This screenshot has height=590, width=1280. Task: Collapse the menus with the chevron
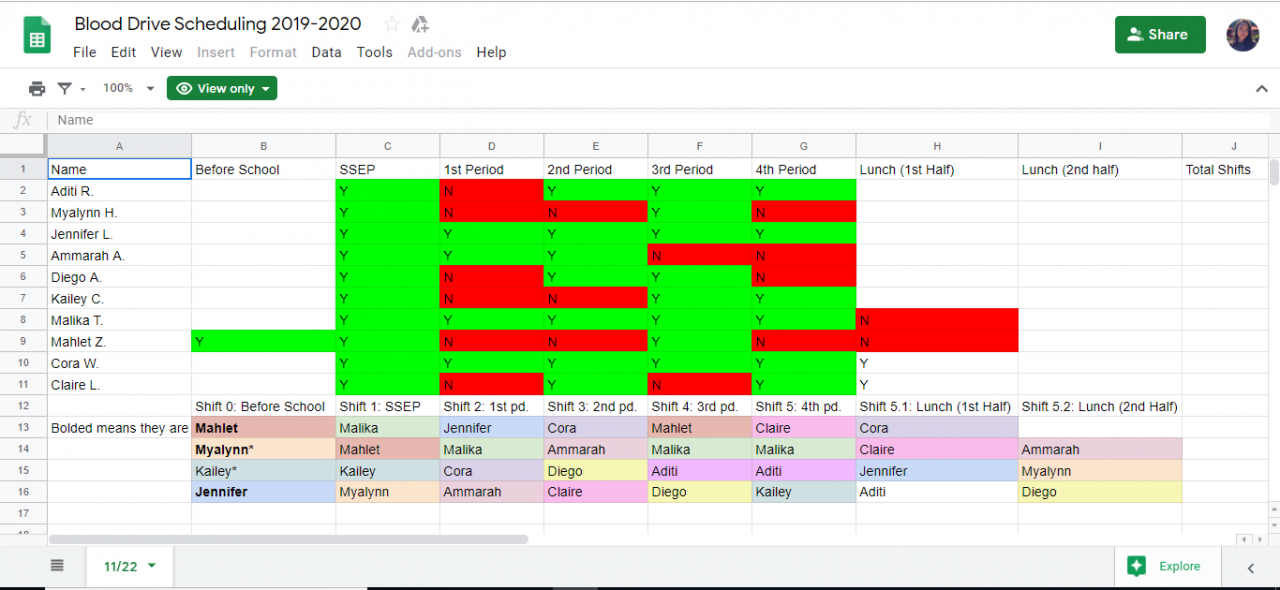point(1261,89)
